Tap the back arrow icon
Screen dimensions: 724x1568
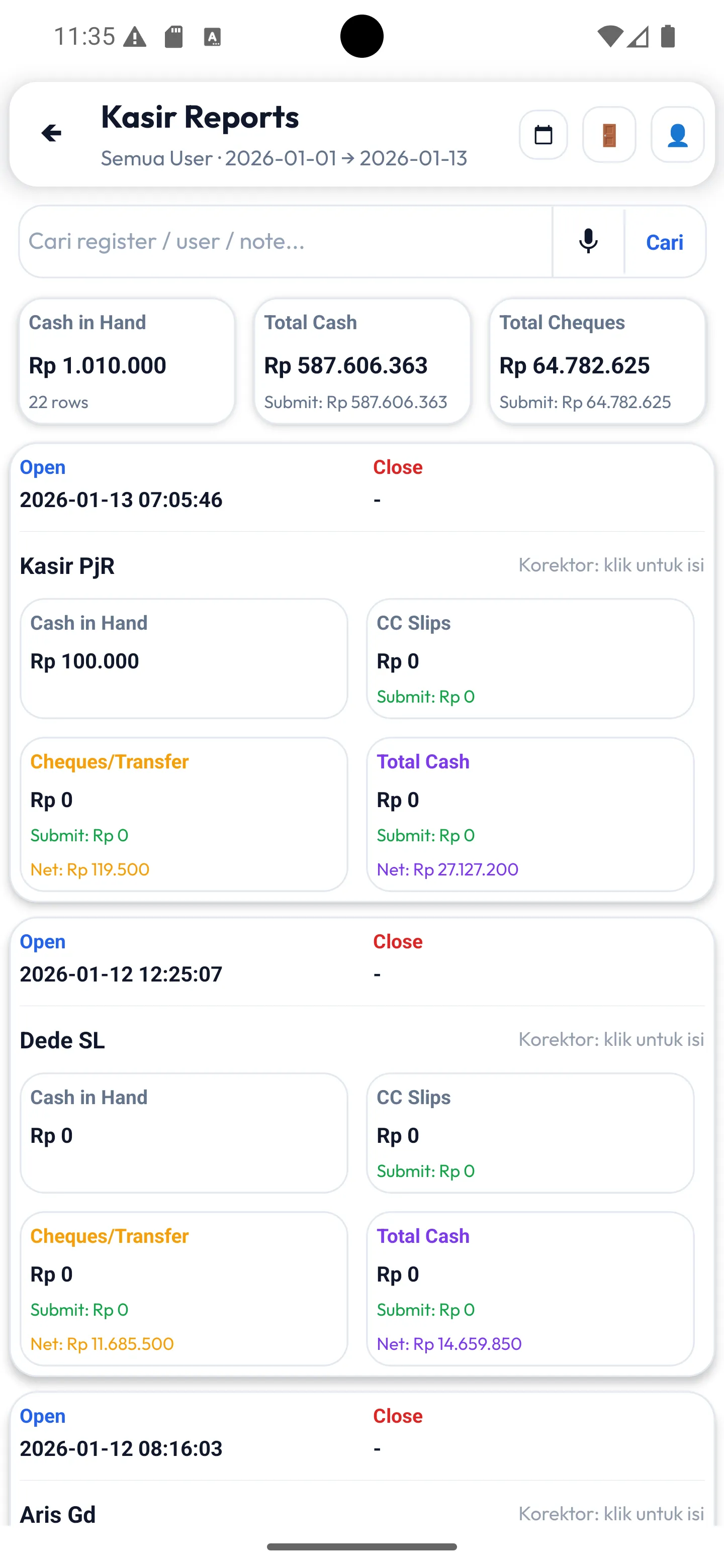[x=52, y=133]
